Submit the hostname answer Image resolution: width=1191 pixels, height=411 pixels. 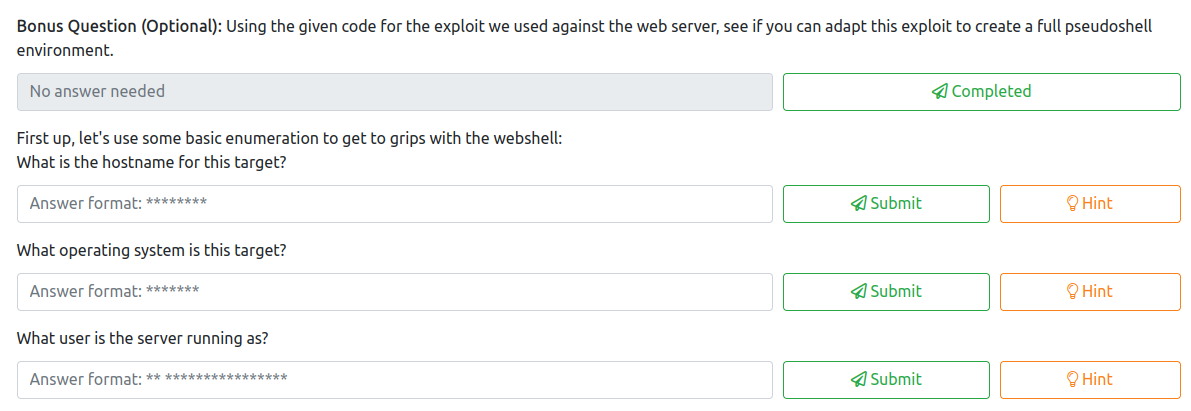(886, 204)
